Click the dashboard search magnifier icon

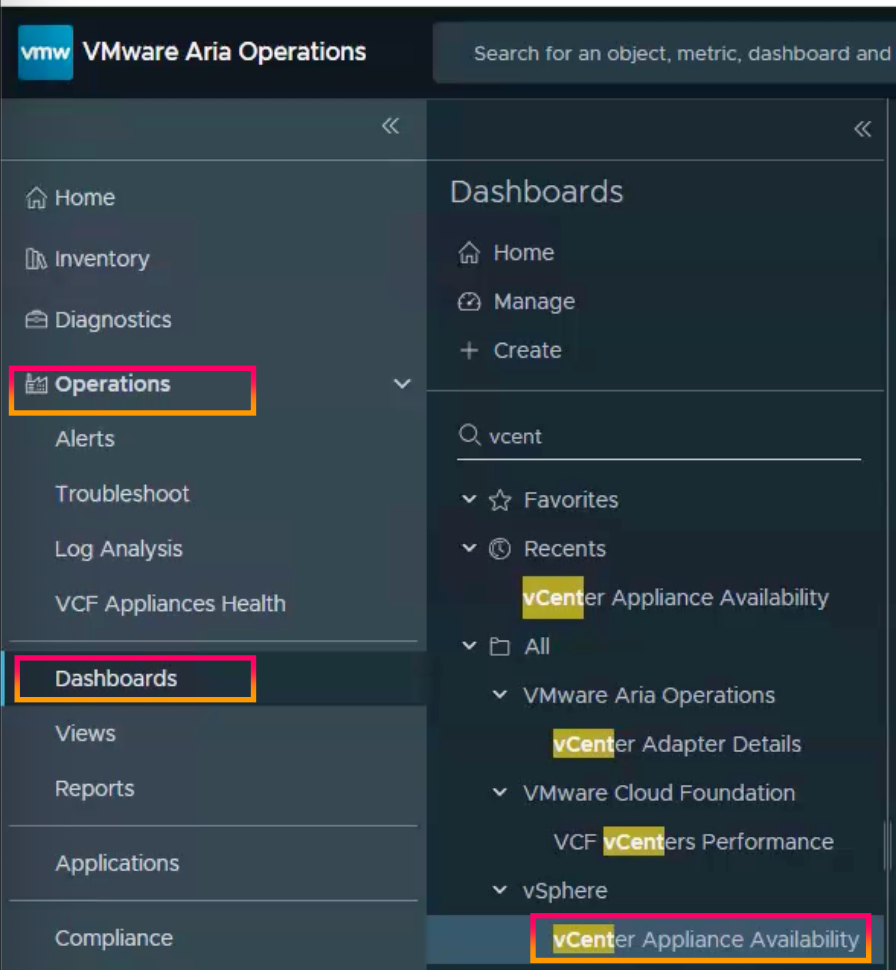[x=470, y=435]
